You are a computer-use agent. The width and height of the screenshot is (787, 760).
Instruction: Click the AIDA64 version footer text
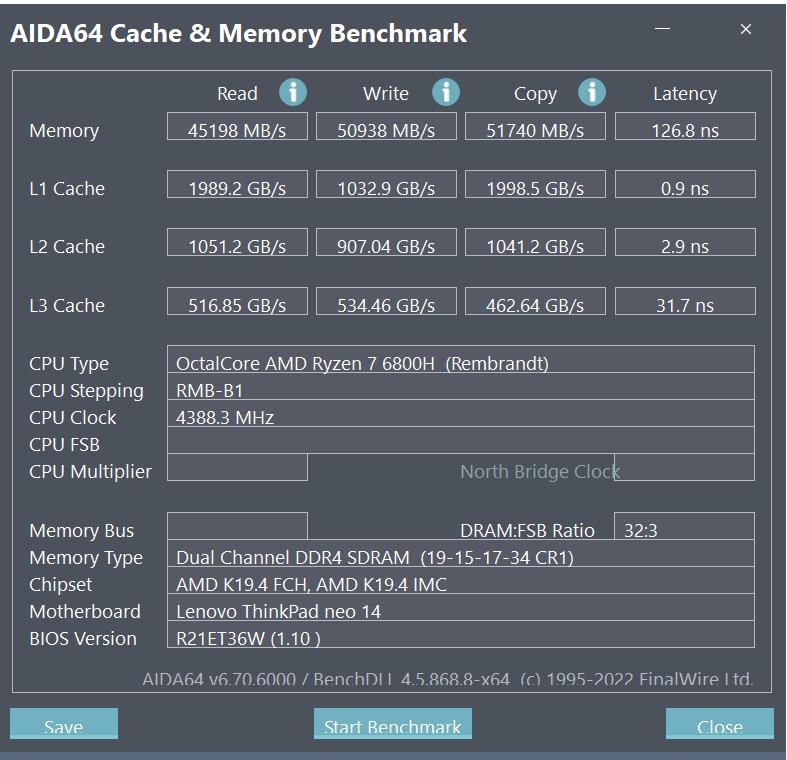pos(448,679)
